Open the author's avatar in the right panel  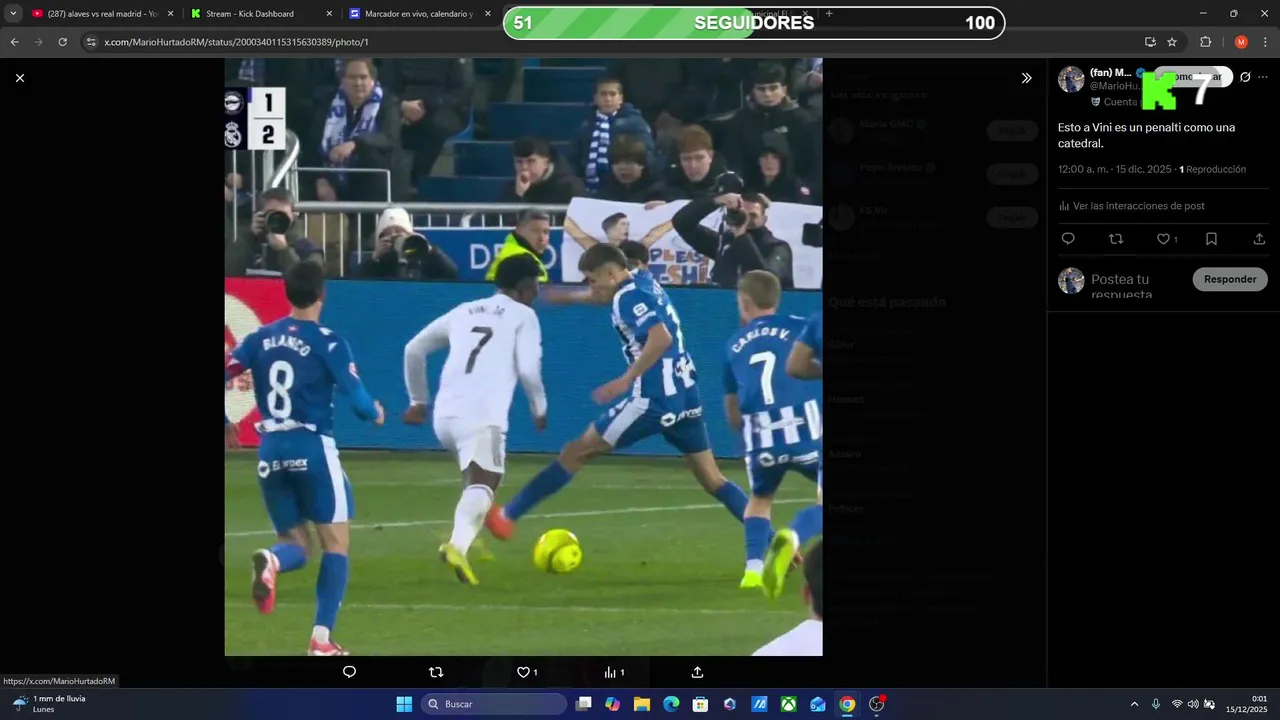point(1071,80)
